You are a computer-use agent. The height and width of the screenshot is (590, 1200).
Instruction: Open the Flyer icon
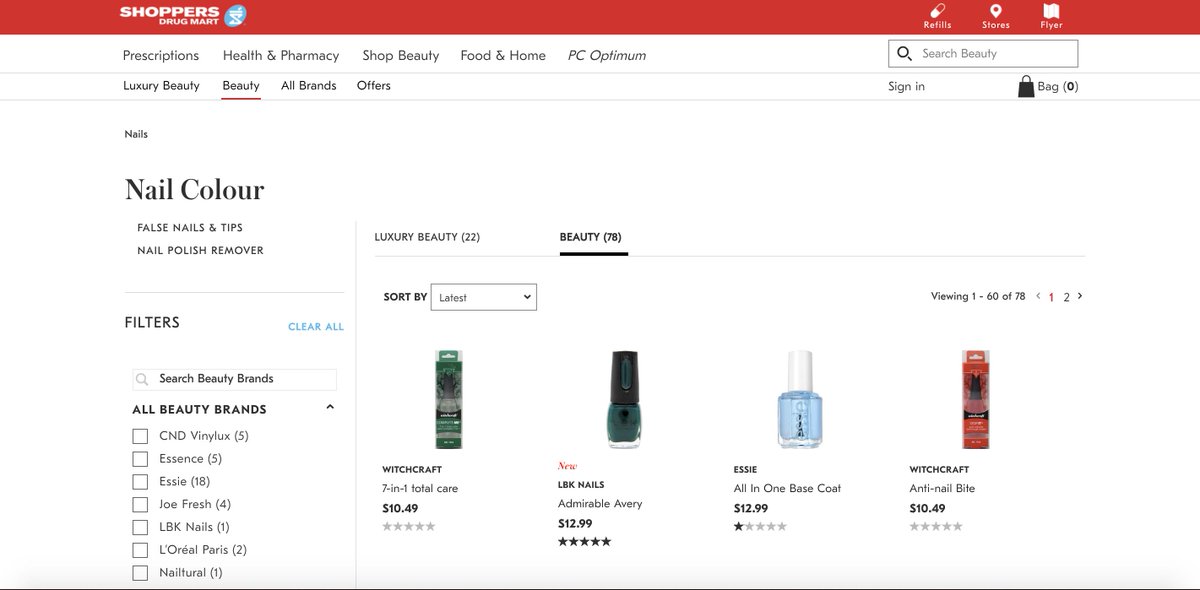click(1051, 10)
